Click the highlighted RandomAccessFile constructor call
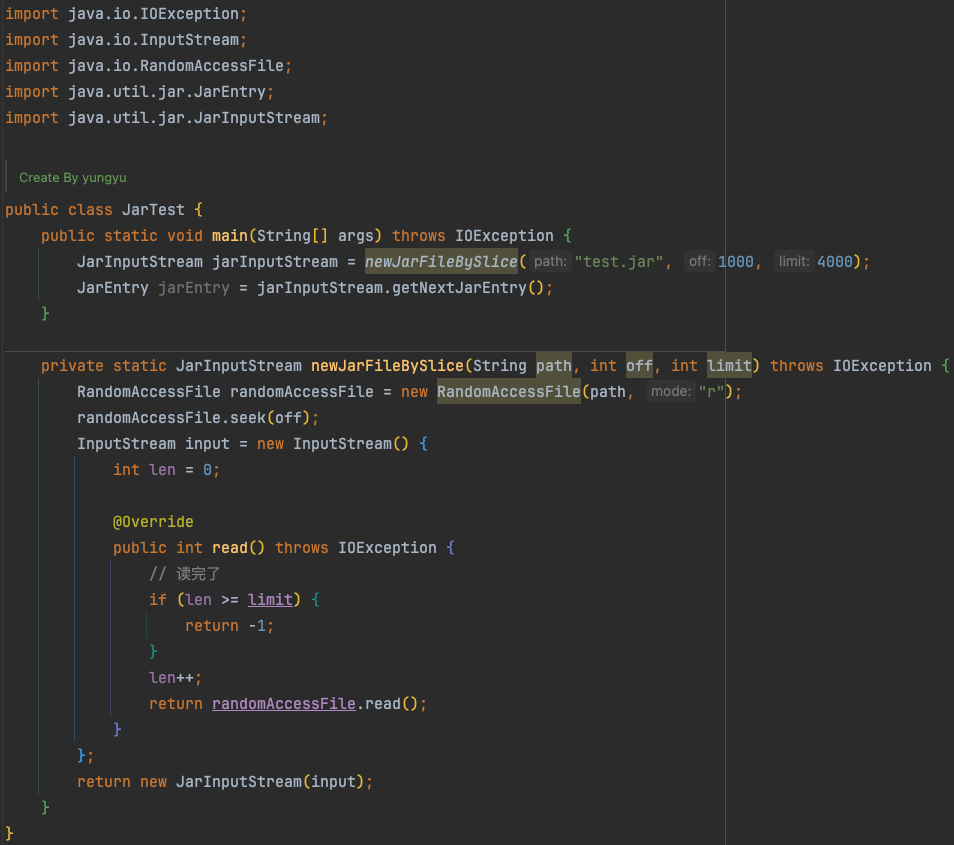 (x=509, y=392)
